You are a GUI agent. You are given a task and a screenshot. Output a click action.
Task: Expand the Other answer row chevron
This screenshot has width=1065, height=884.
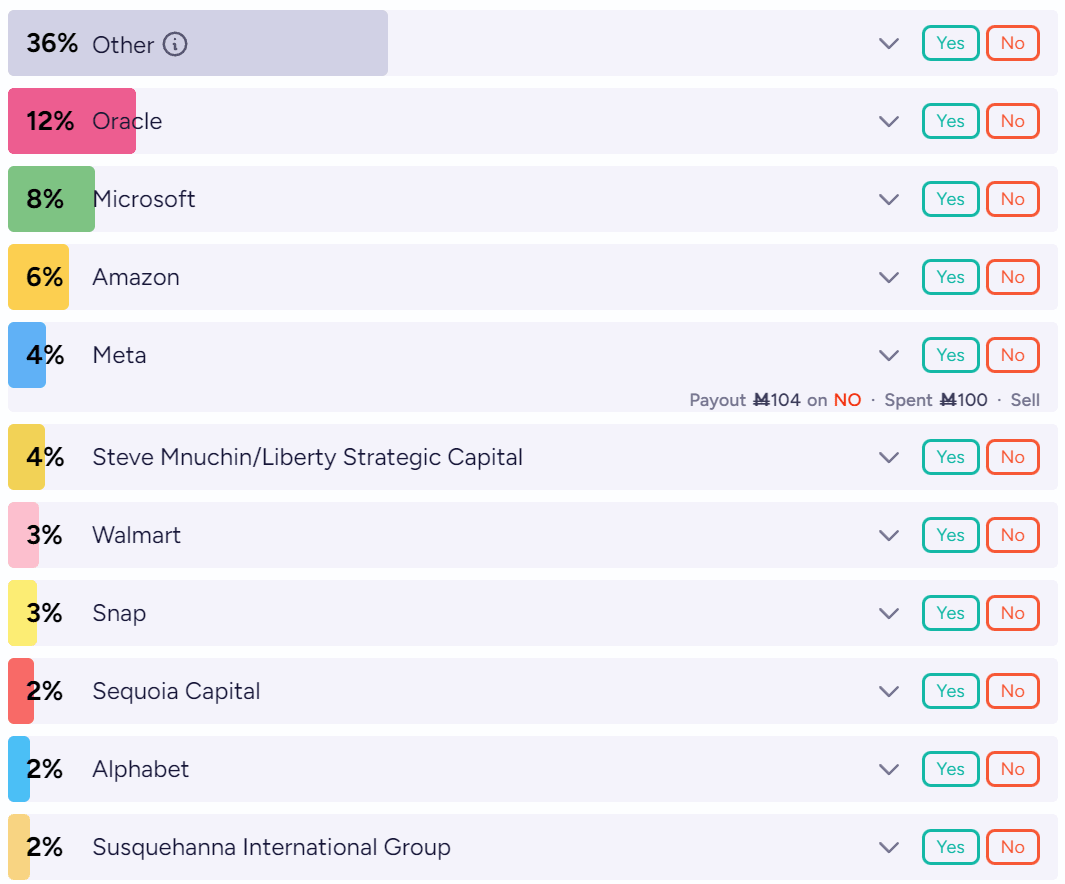point(889,44)
